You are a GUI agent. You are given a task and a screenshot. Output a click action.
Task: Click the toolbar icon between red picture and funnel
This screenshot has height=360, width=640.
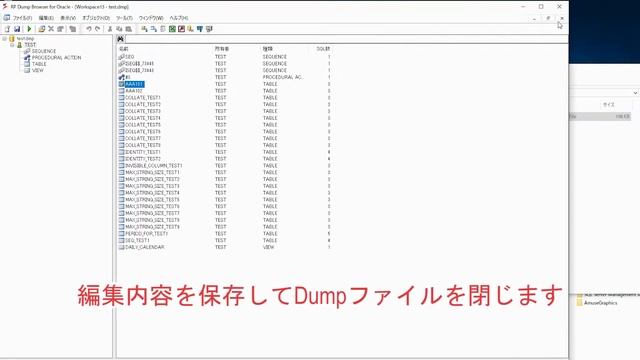coord(190,29)
